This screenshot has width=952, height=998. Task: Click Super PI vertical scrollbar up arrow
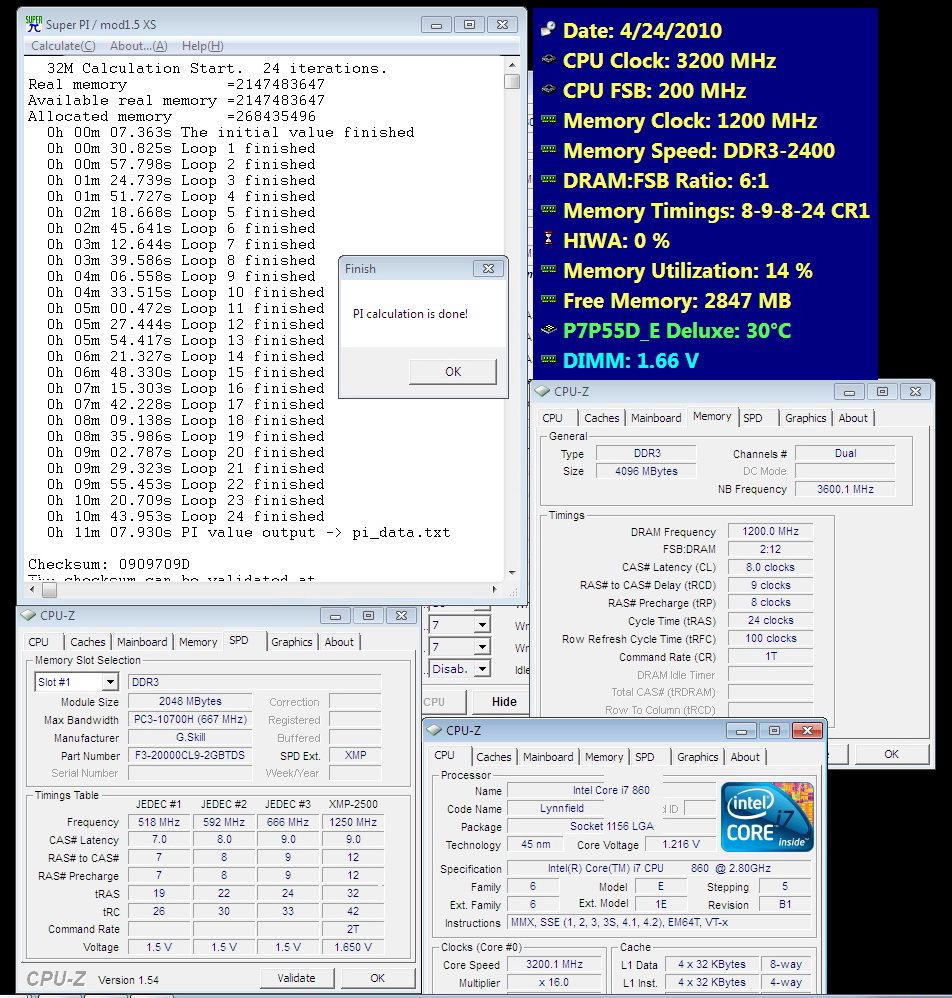point(512,66)
